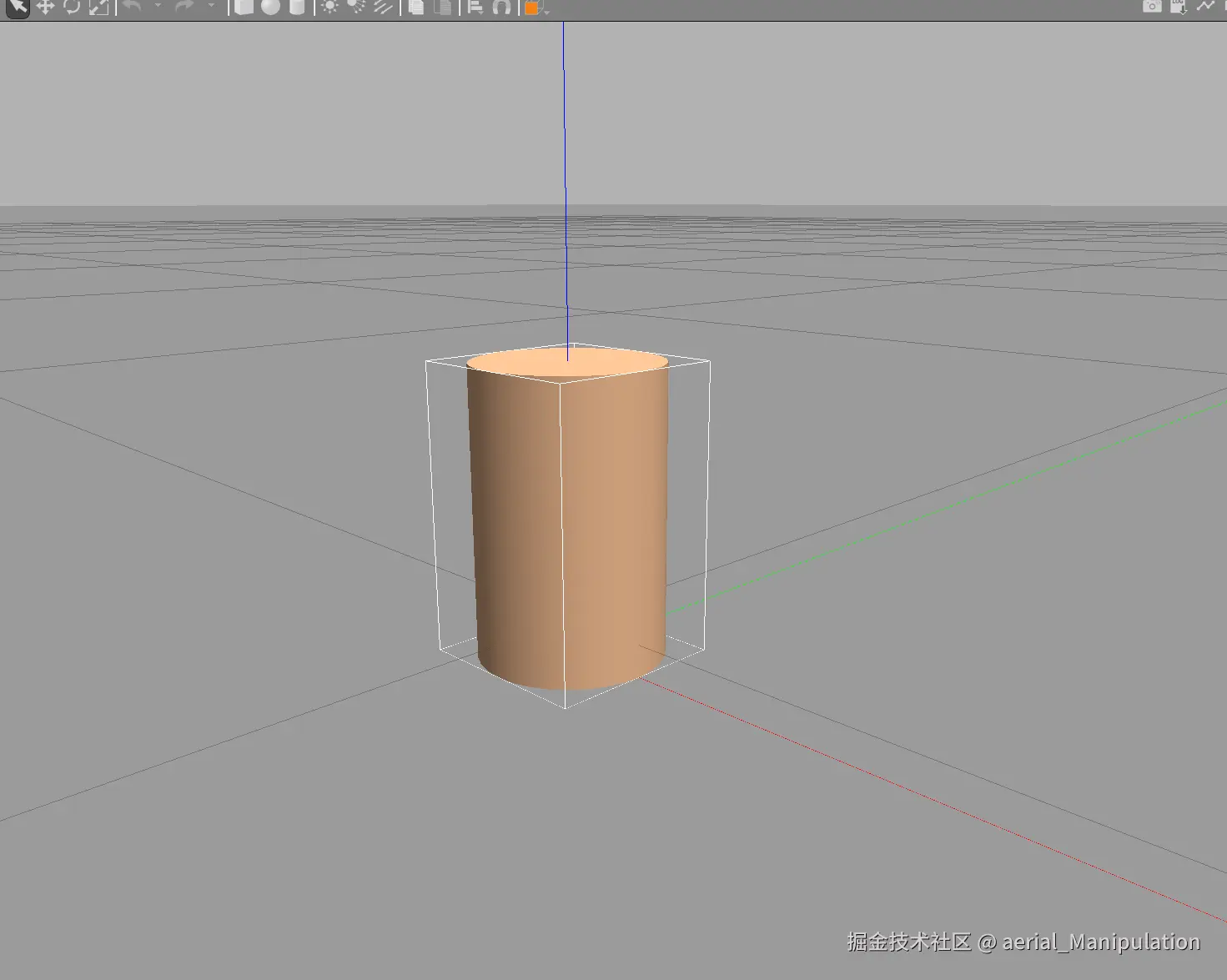Screen dimensions: 1227x980
Task: Add a Directional light
Action: pos(383,8)
